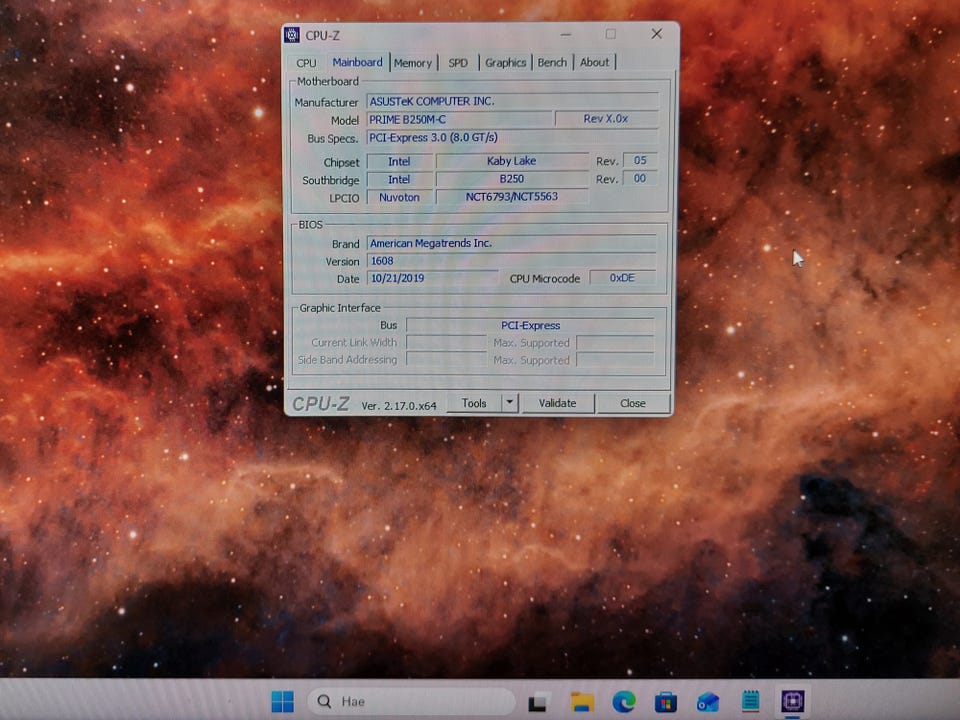Open the Windows Start menu
This screenshot has width=960, height=720.
283,702
